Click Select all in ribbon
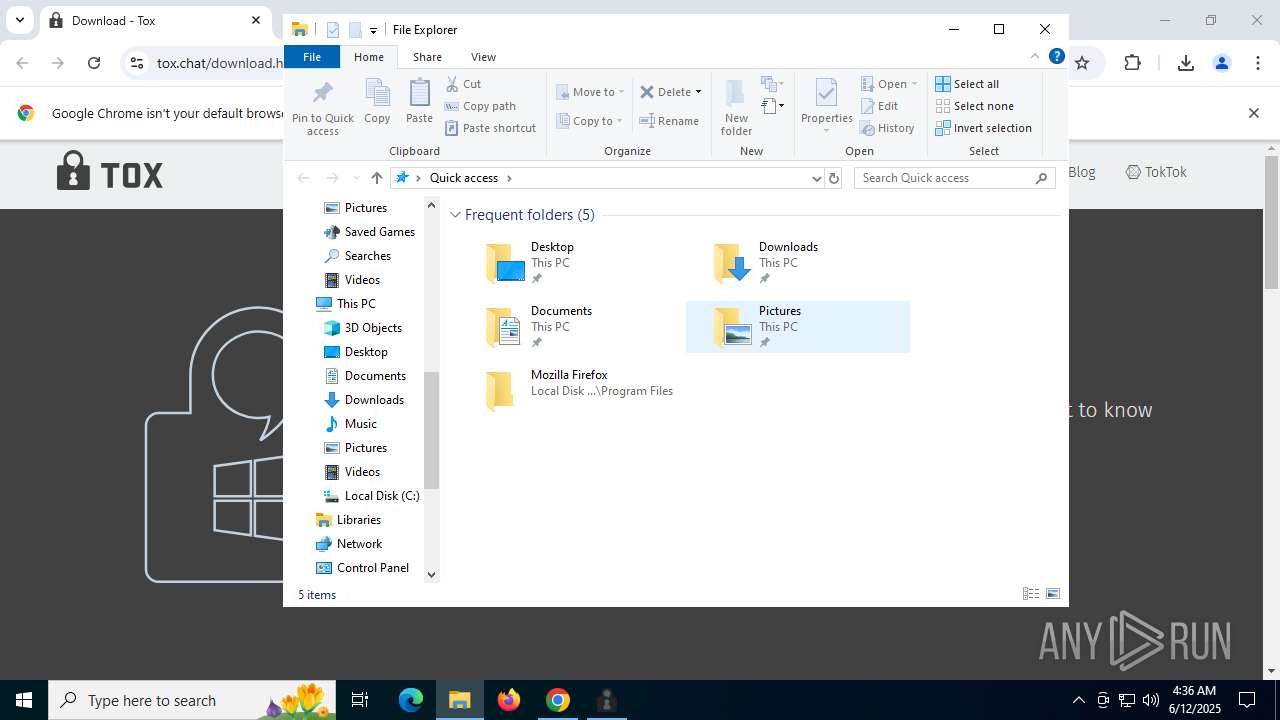This screenshot has height=720, width=1280. coord(967,84)
